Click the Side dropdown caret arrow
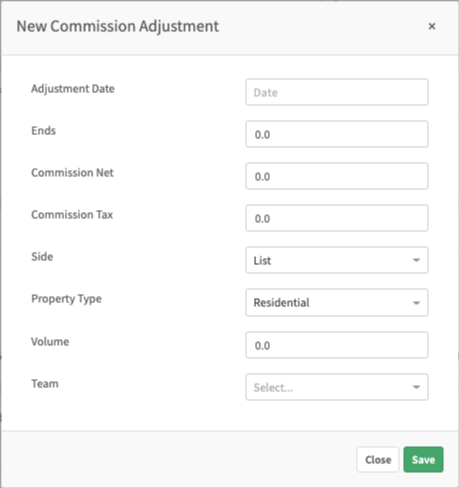 (416, 260)
